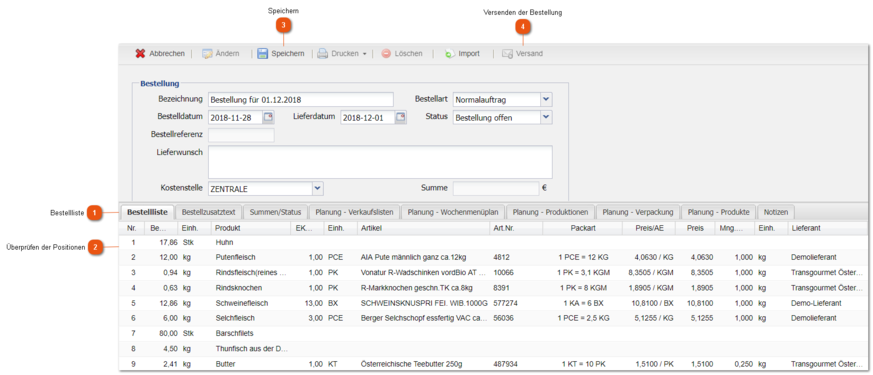Expand the Status dropdown
The image size is (873, 375).
[x=546, y=117]
